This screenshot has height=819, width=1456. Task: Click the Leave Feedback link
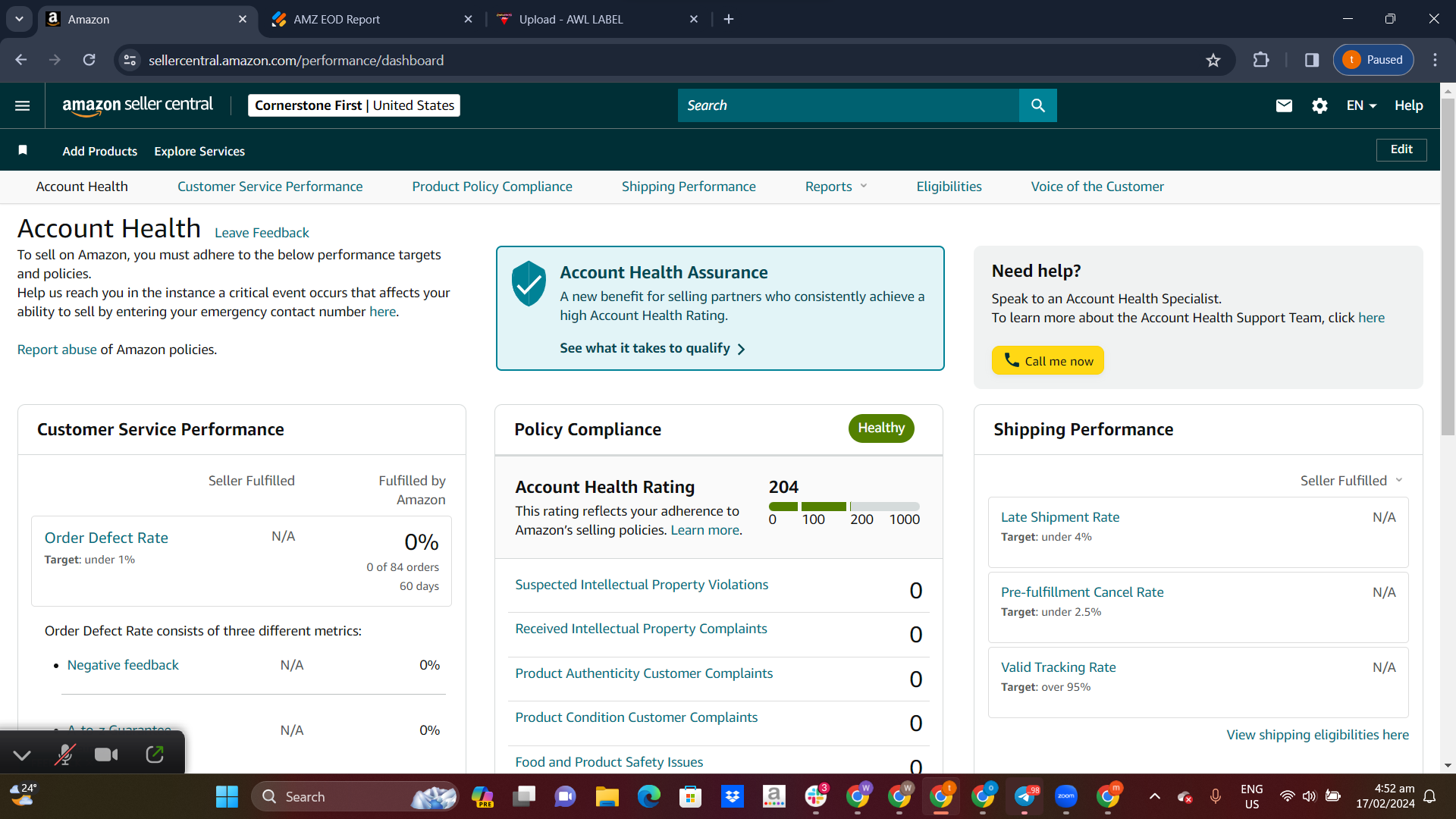tap(262, 233)
